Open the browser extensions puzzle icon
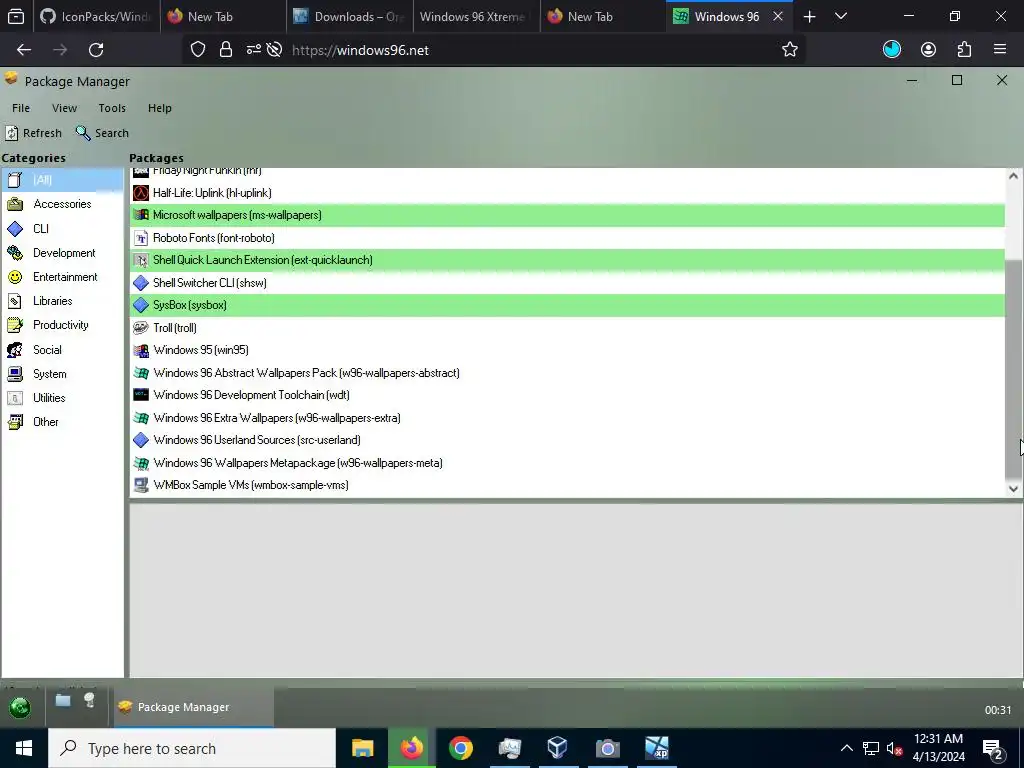1024x768 pixels. coord(964,50)
